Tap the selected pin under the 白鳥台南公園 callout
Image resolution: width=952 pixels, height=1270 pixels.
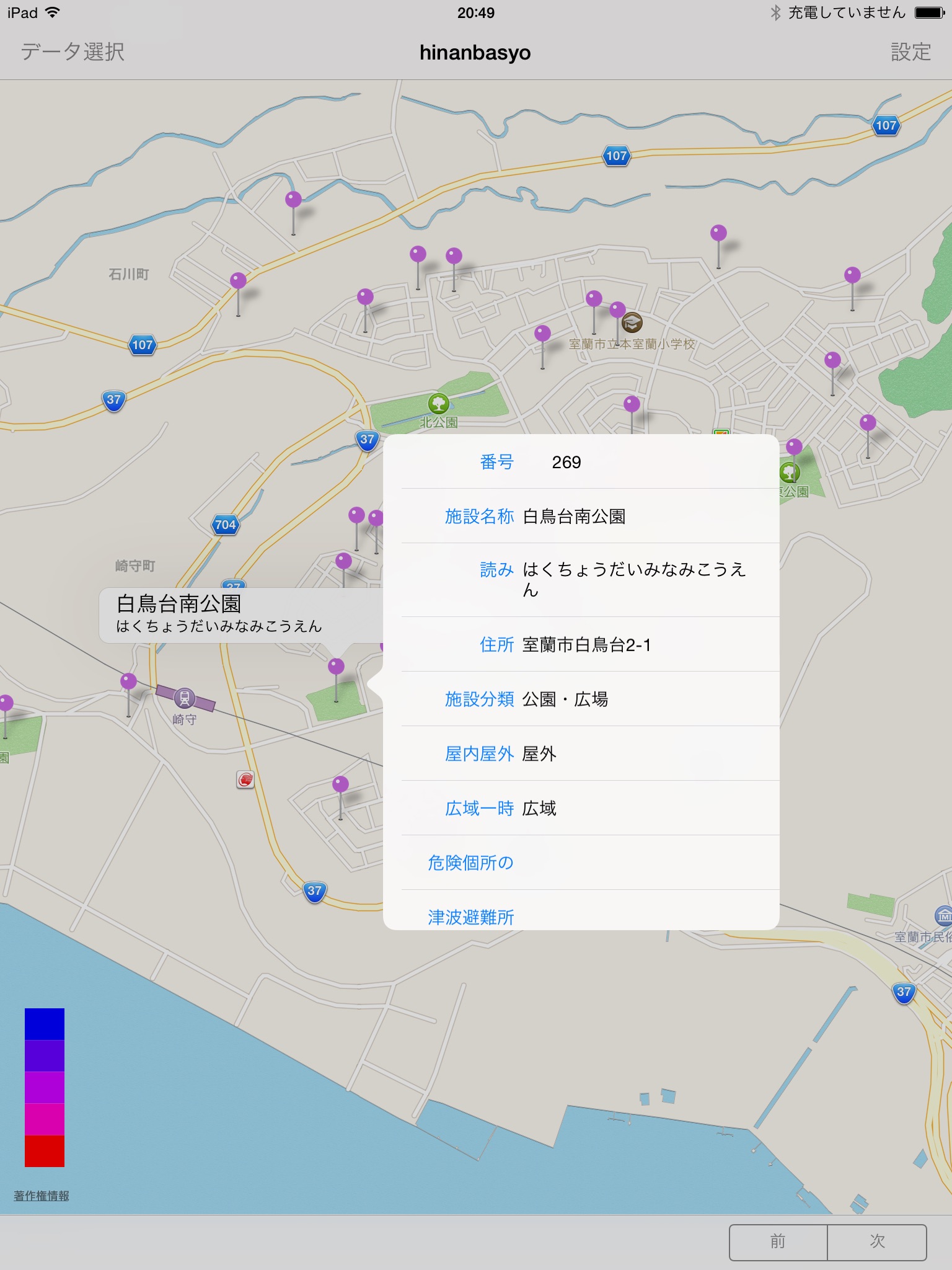pyautogui.click(x=336, y=667)
